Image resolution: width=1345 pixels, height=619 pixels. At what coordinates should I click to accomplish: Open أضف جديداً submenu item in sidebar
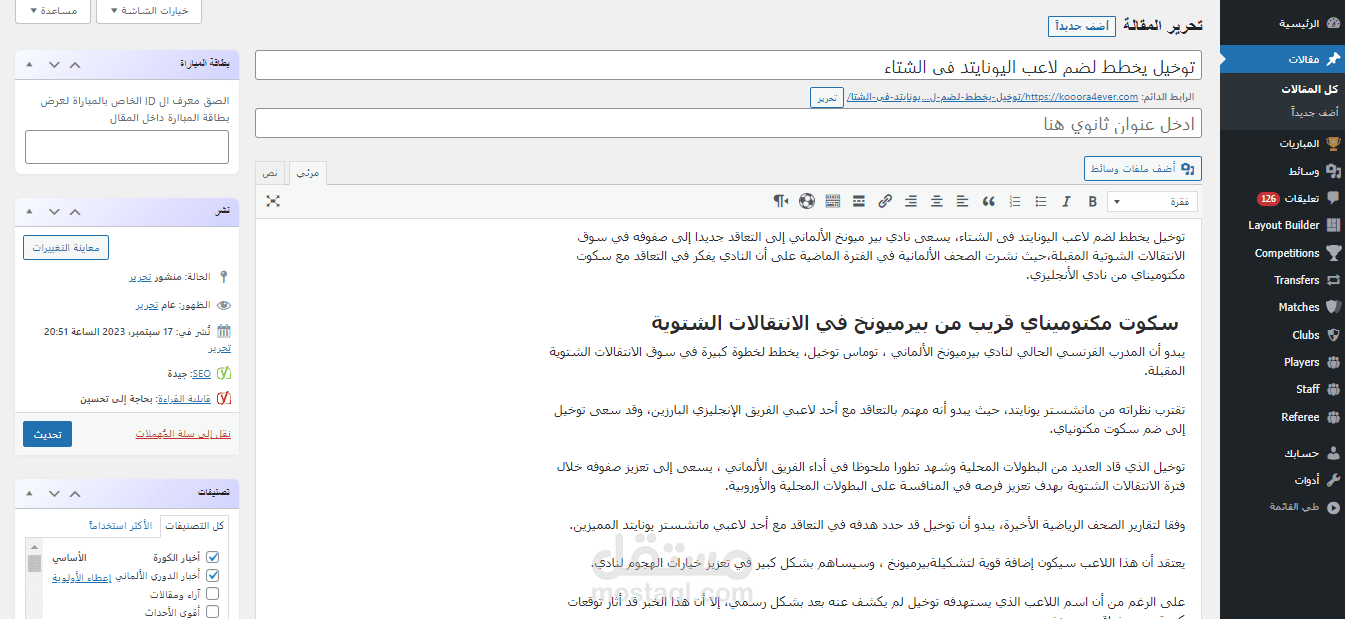pyautogui.click(x=1314, y=113)
